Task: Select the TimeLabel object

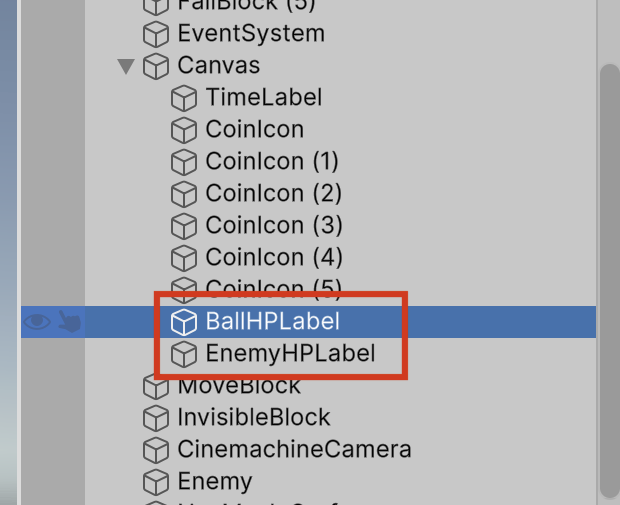Action: (264, 98)
